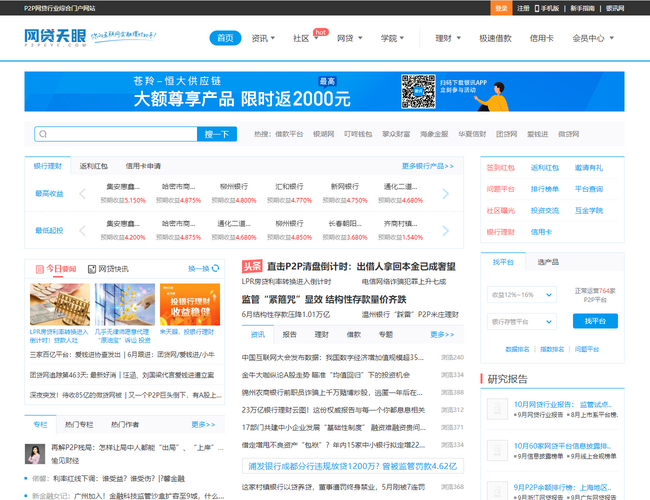Go to next items in 最高收益 row
Viewport: 650px width, 500px height.
446,193
